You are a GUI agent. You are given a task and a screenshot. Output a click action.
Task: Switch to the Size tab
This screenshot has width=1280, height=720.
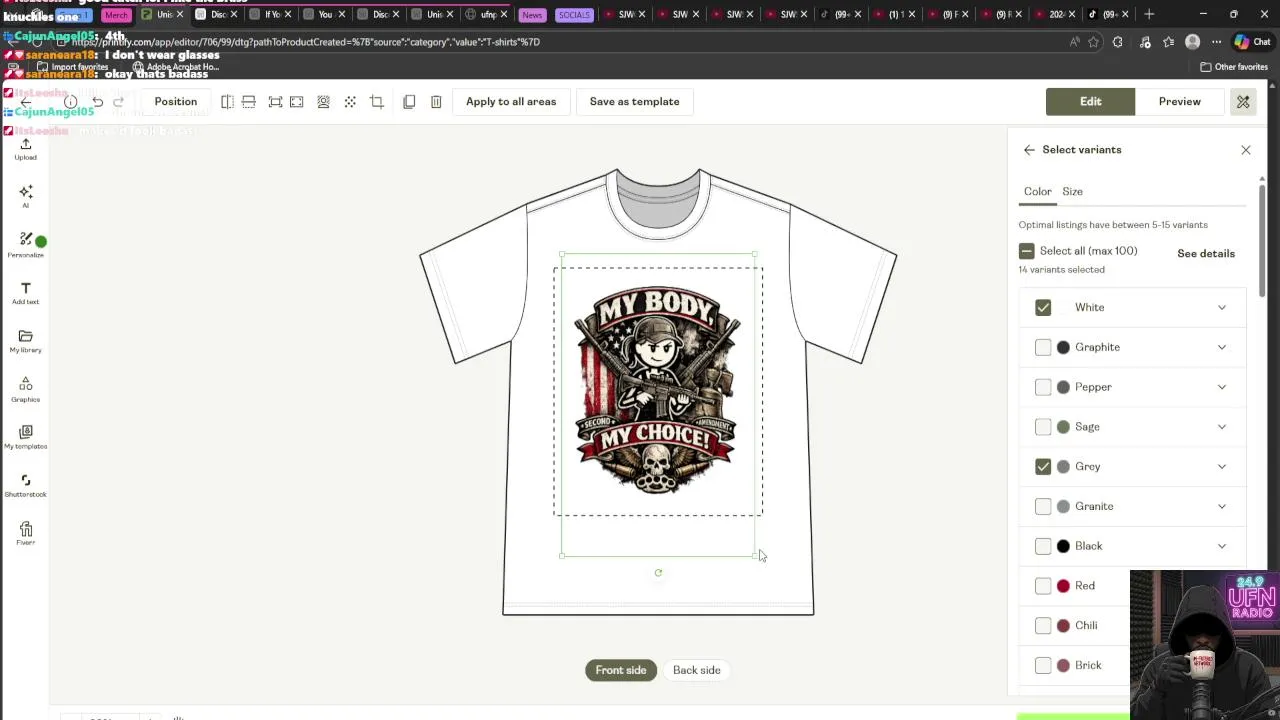tap(1072, 191)
